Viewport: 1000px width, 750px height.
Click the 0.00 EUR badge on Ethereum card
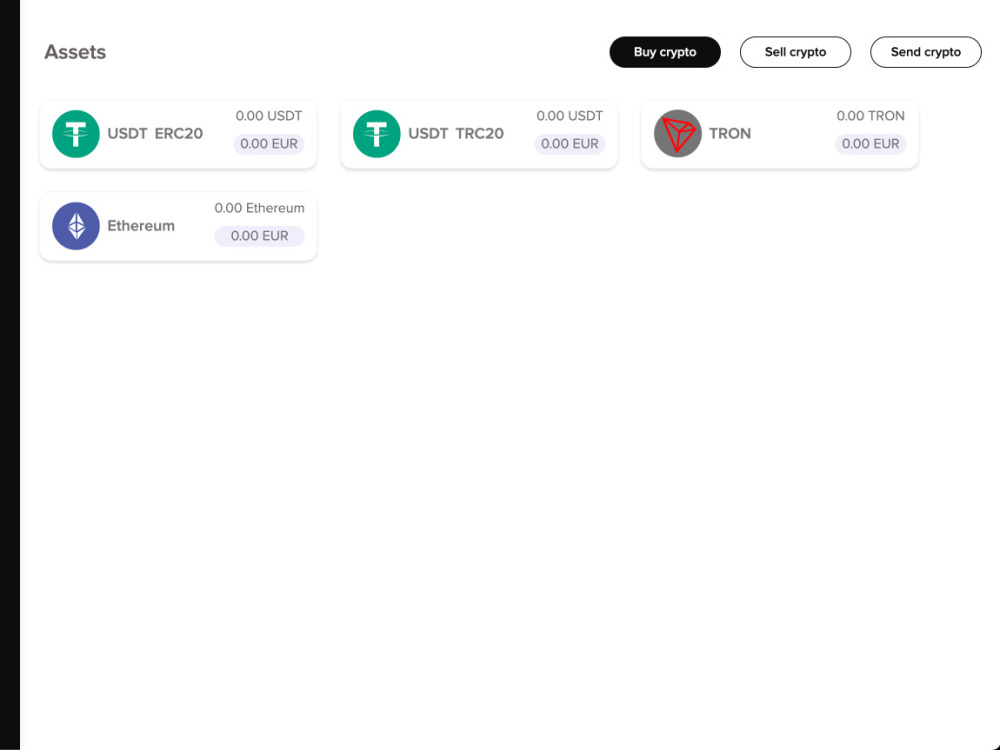(260, 236)
